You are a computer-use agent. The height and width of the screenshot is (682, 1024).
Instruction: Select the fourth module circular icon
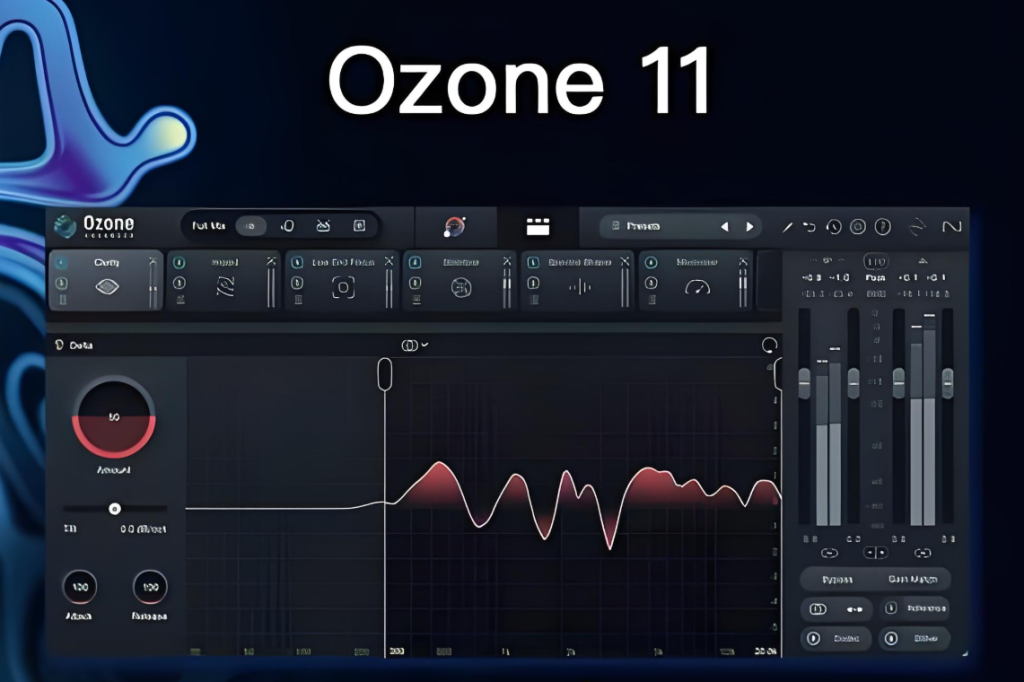(461, 287)
